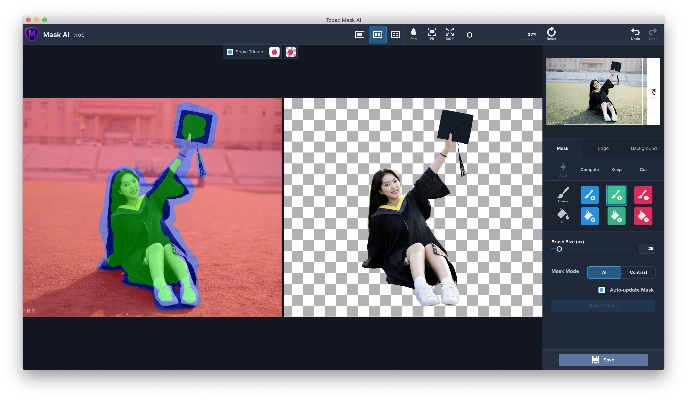Viewport: 687px width, 400px height.
Task: Click the Save button
Action: pos(603,360)
